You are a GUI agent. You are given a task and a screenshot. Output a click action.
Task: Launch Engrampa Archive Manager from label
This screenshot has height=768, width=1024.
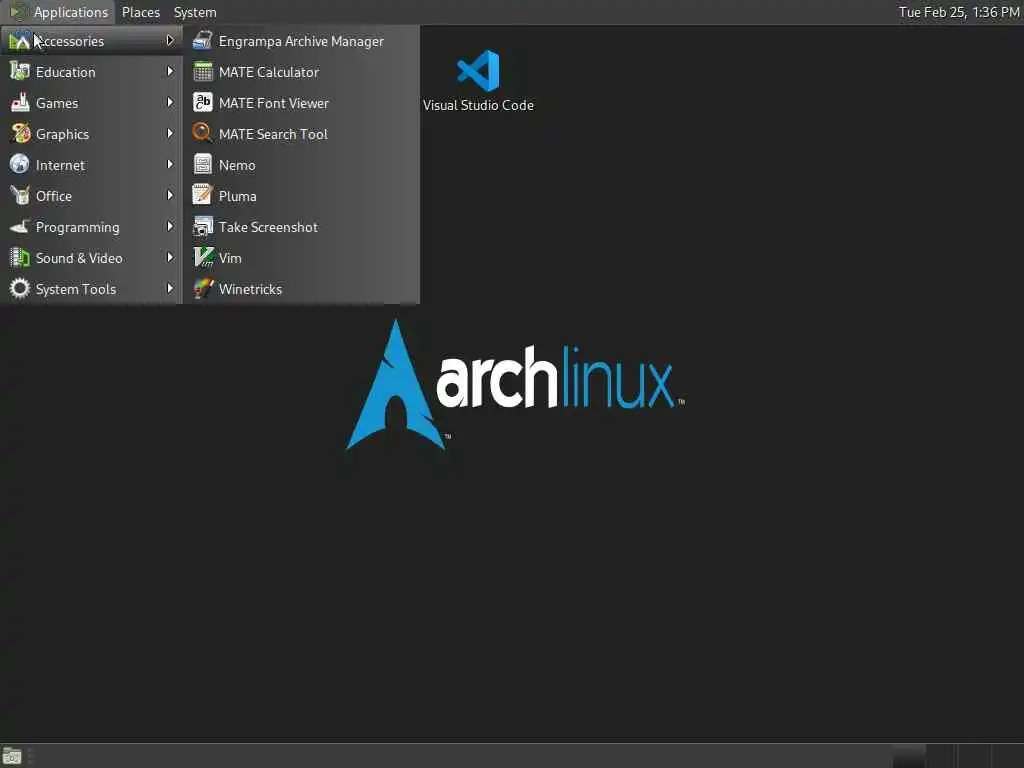[301, 41]
